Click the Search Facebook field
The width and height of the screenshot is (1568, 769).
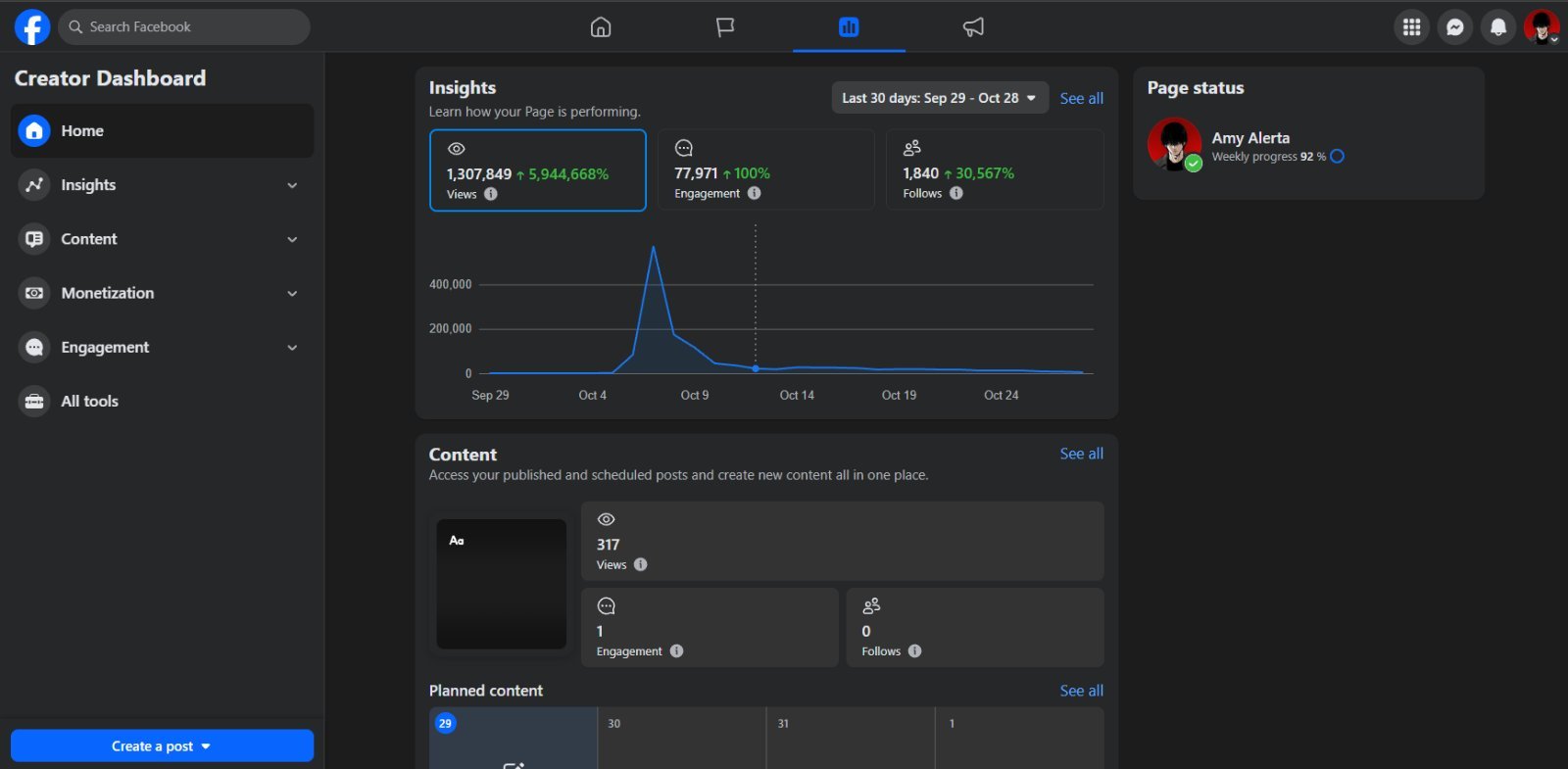(x=184, y=27)
